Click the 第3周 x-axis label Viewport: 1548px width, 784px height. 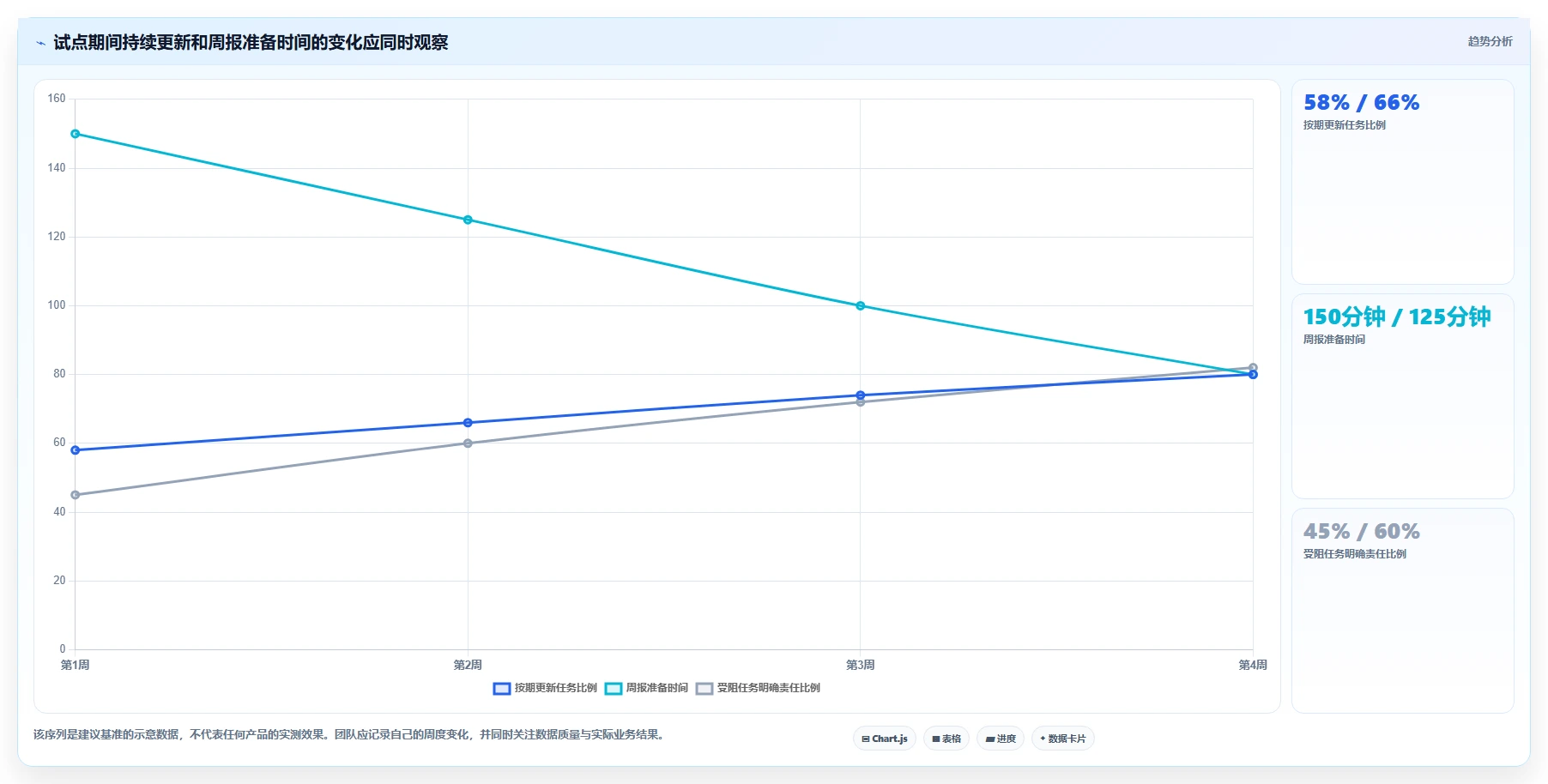(x=861, y=665)
